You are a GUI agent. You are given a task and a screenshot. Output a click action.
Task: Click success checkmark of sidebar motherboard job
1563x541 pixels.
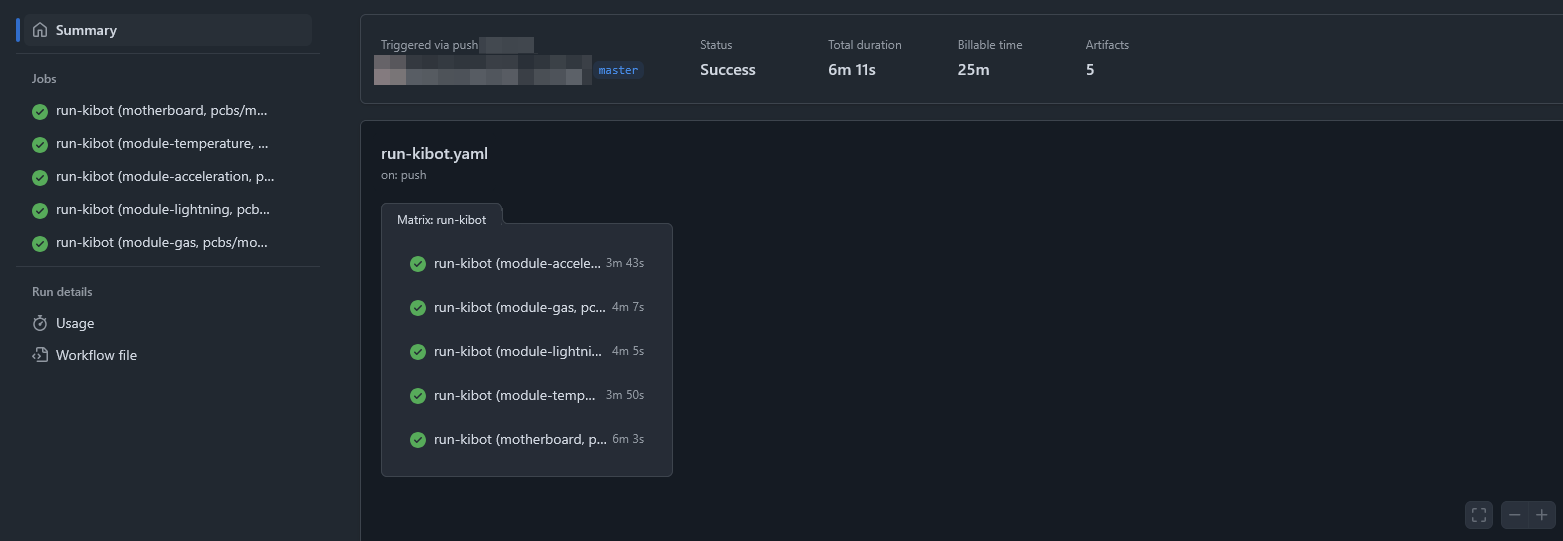(40, 111)
